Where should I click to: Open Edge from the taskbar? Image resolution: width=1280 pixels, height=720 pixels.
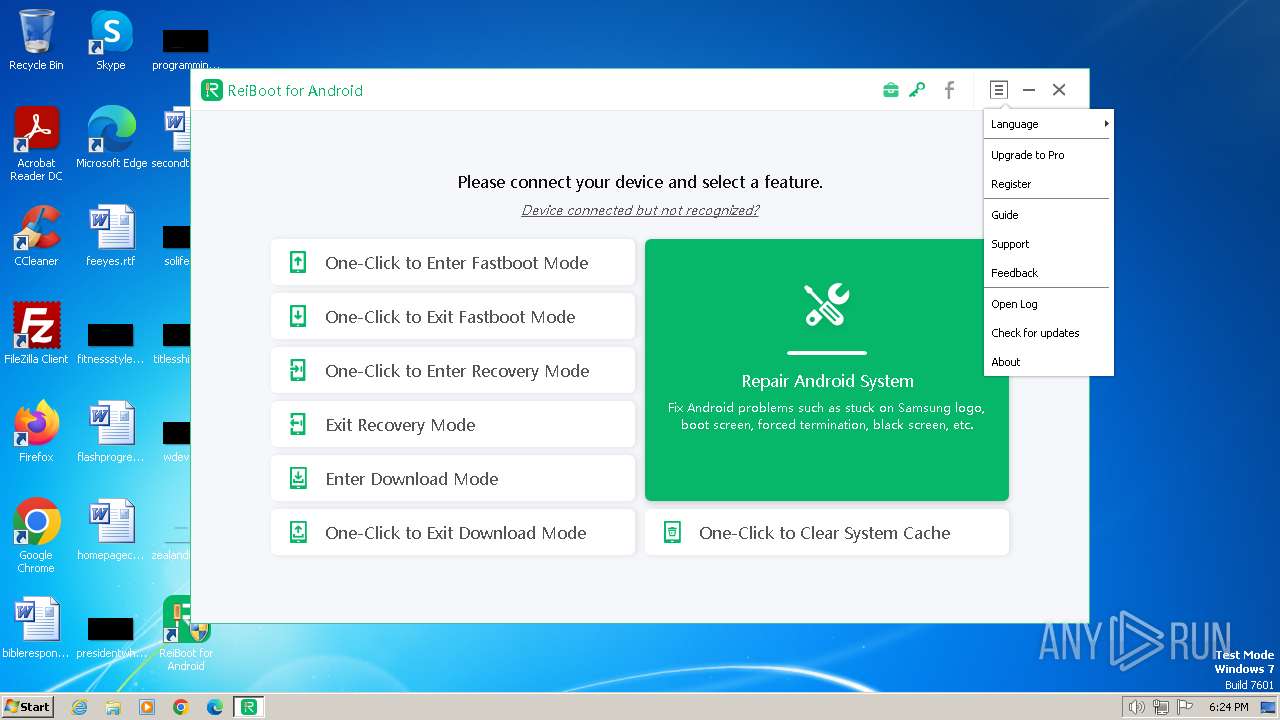click(x=215, y=707)
